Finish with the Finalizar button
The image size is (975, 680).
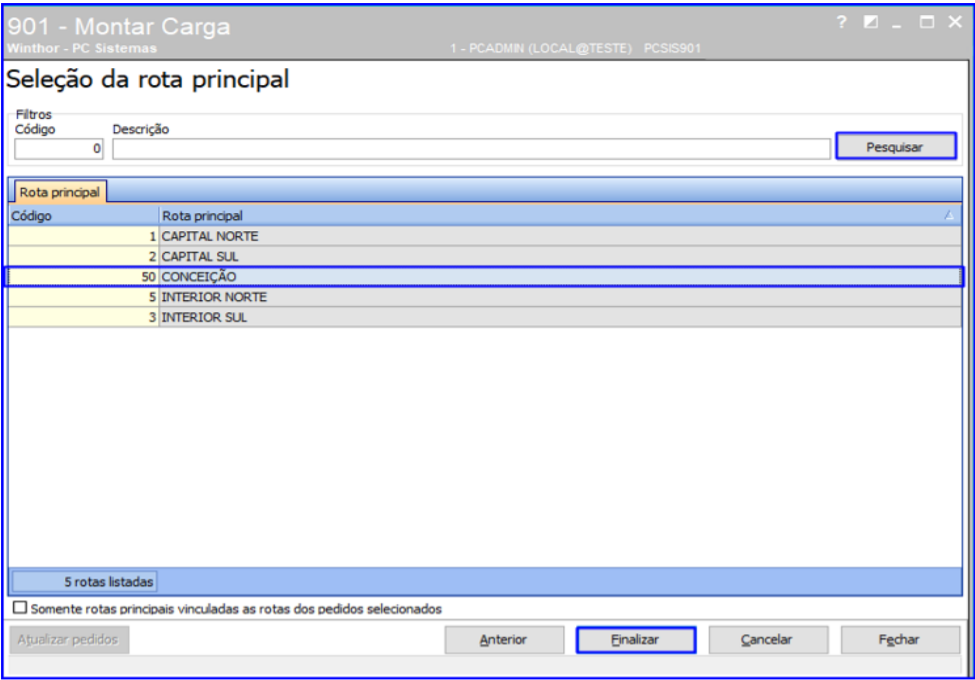pos(635,640)
